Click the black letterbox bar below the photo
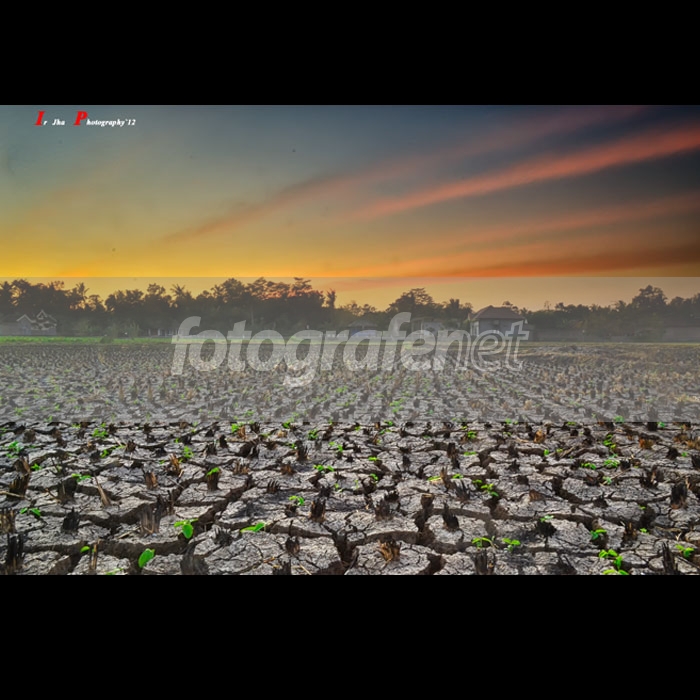Screen dimensions: 700x700 (x=350, y=637)
